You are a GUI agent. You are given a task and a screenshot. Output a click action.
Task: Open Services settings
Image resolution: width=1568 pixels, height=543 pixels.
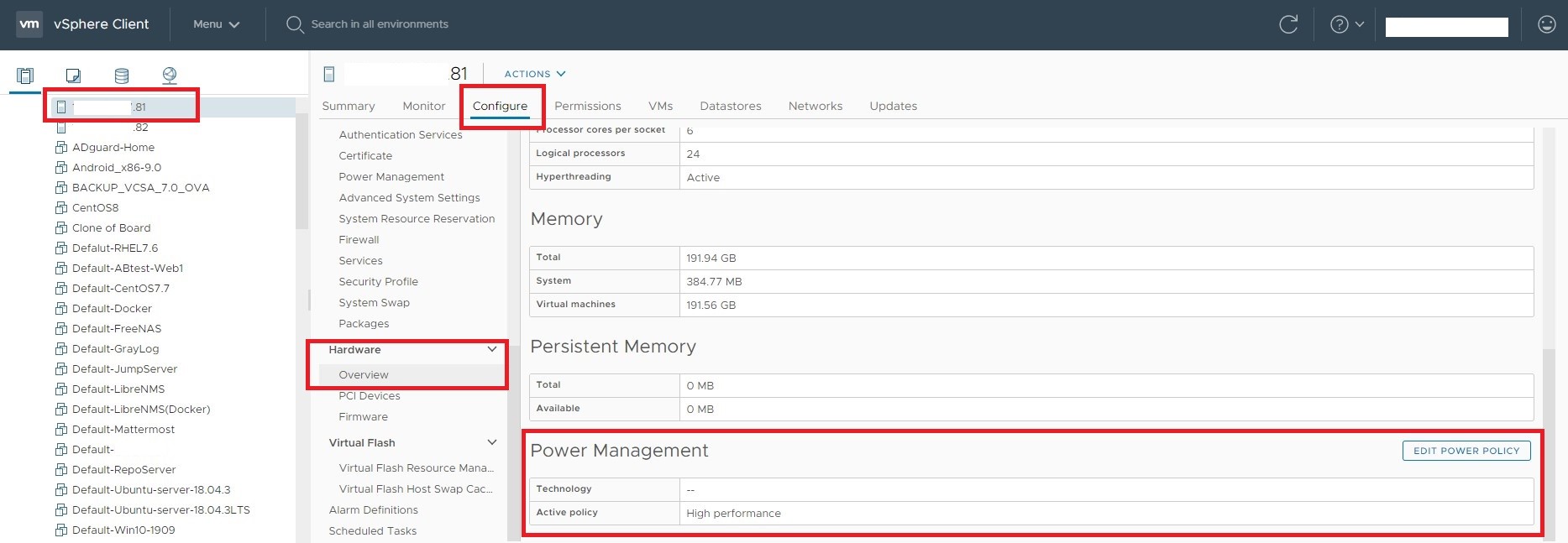[x=360, y=260]
